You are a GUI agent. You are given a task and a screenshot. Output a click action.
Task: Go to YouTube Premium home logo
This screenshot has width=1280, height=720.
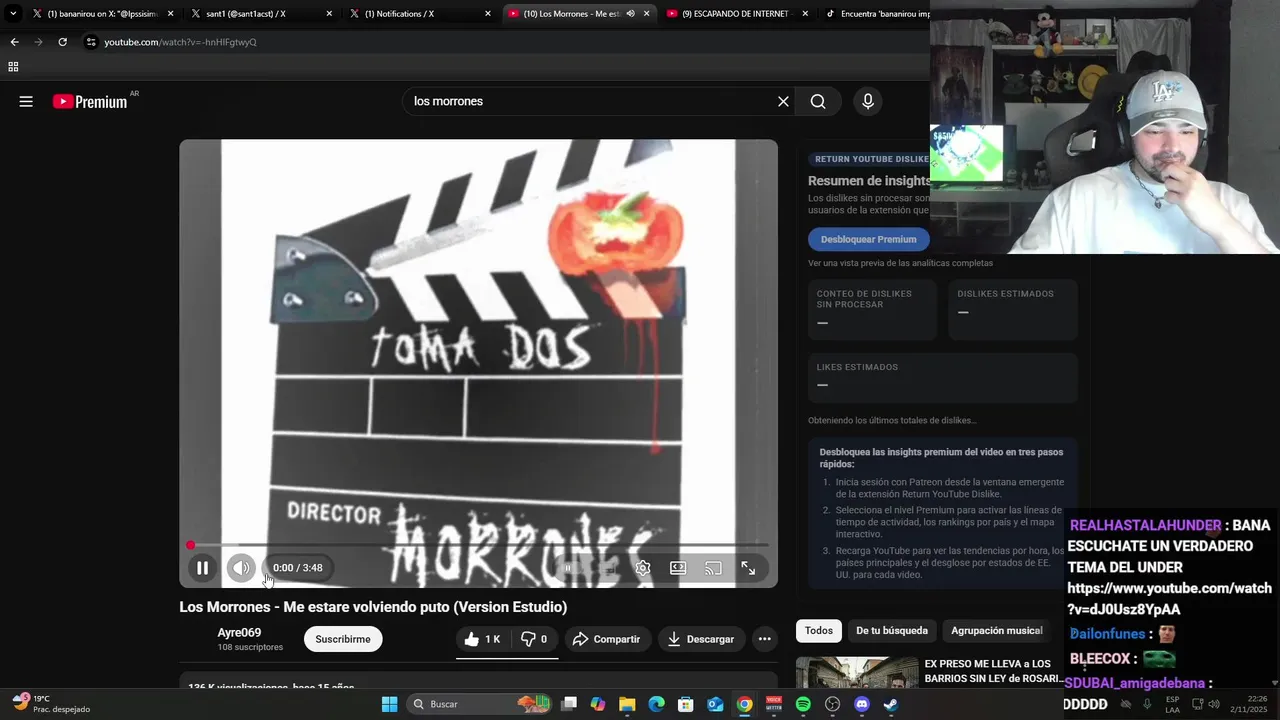pos(90,101)
